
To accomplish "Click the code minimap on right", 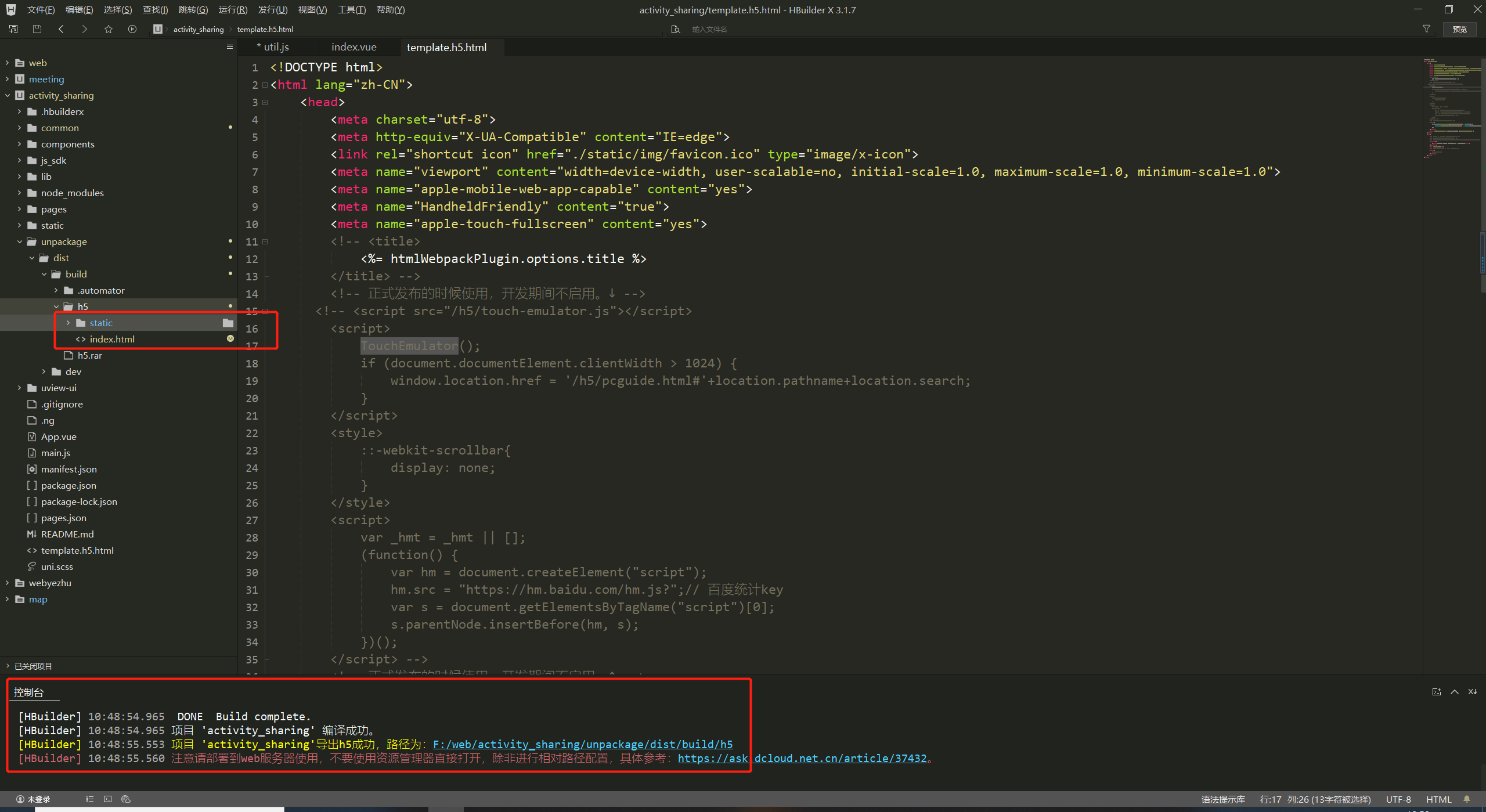I will click(x=1452, y=107).
